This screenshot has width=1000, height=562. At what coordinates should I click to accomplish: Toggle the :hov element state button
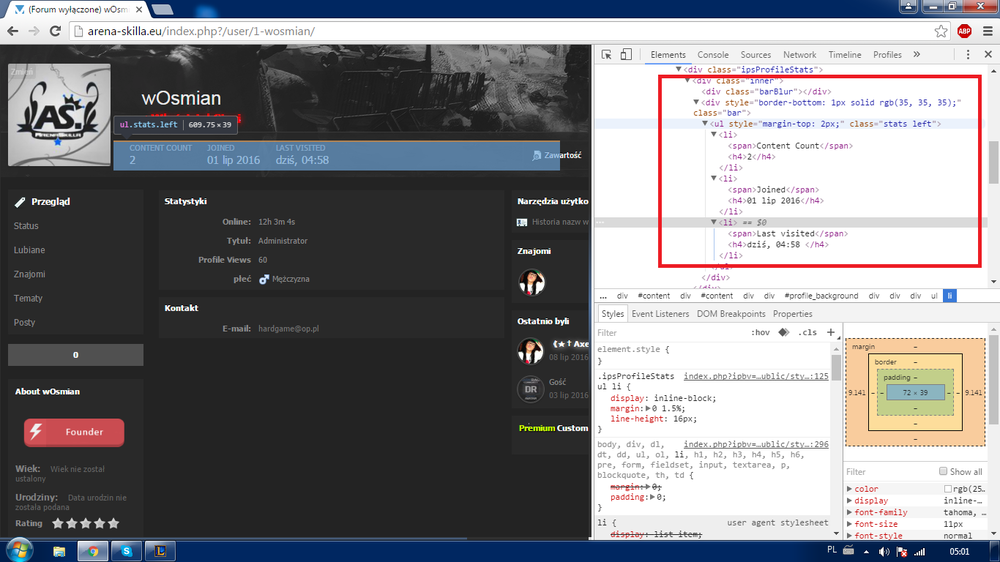tap(760, 332)
